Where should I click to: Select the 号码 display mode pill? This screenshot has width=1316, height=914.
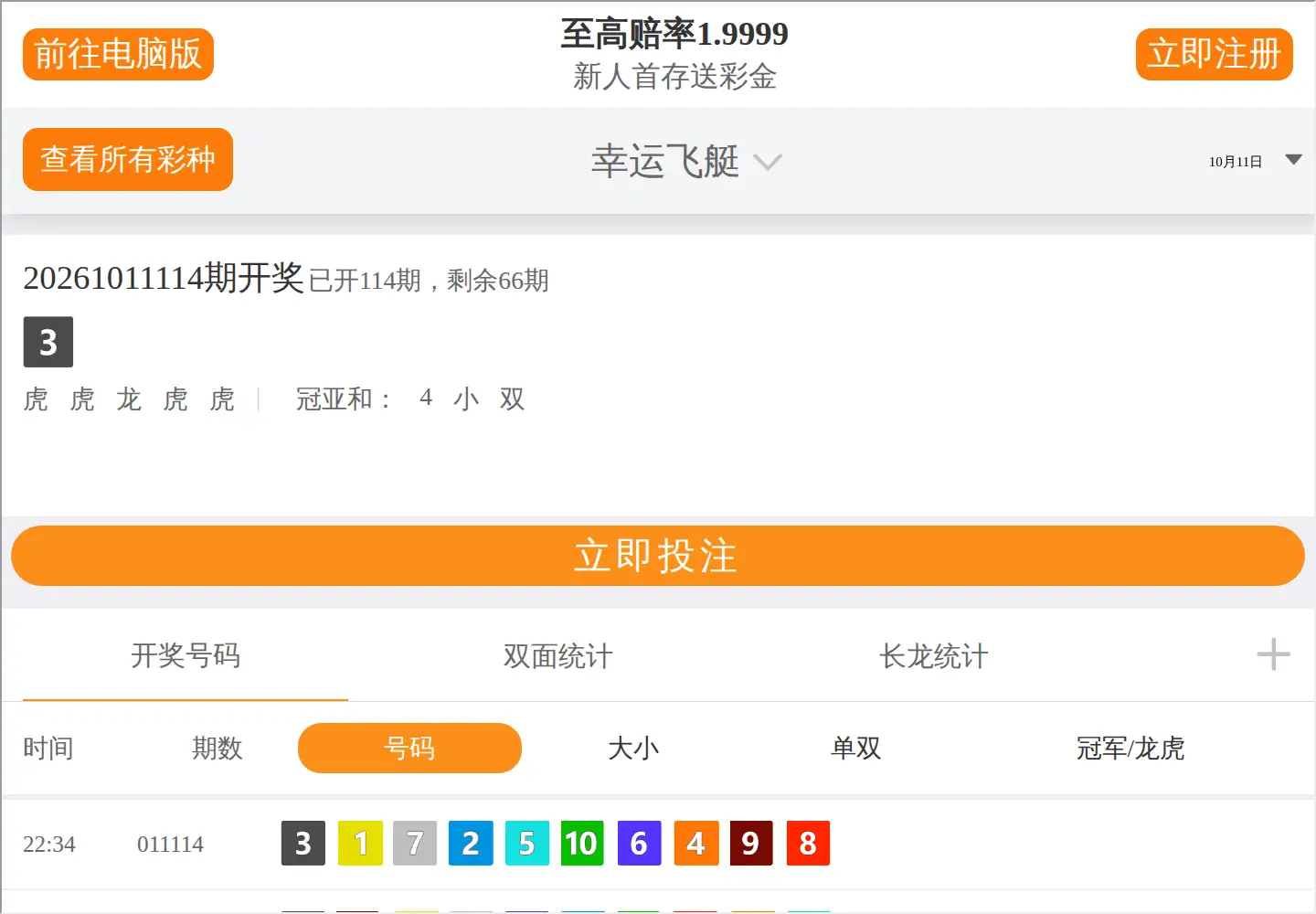409,748
